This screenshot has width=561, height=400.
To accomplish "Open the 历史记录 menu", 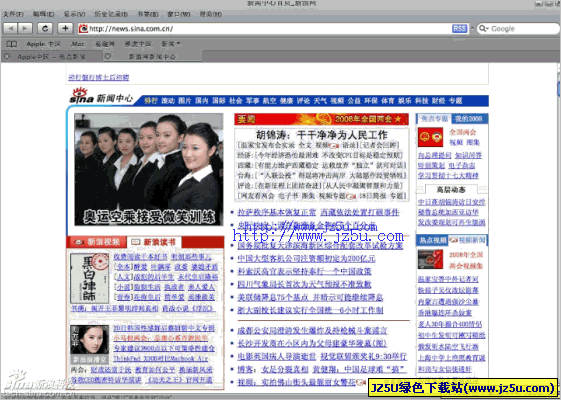I will tap(111, 14).
